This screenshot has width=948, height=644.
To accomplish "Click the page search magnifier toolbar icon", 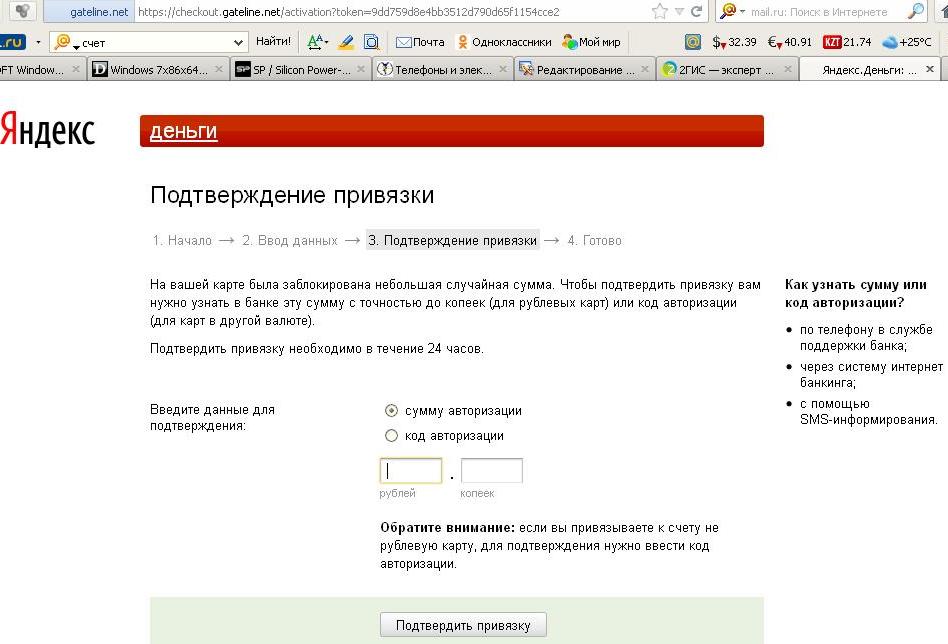I will click(x=371, y=42).
